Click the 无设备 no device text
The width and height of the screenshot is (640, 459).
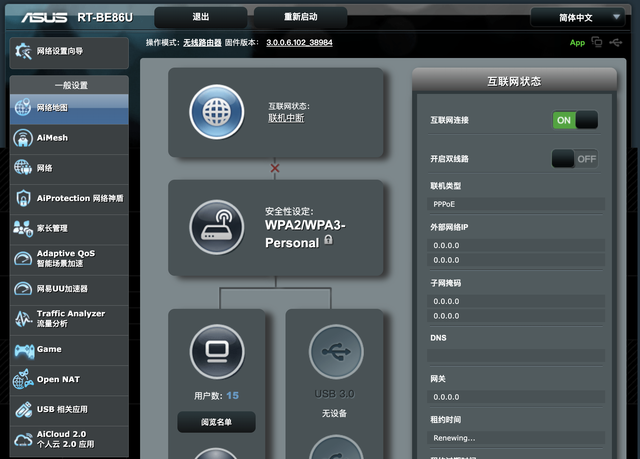pos(334,413)
